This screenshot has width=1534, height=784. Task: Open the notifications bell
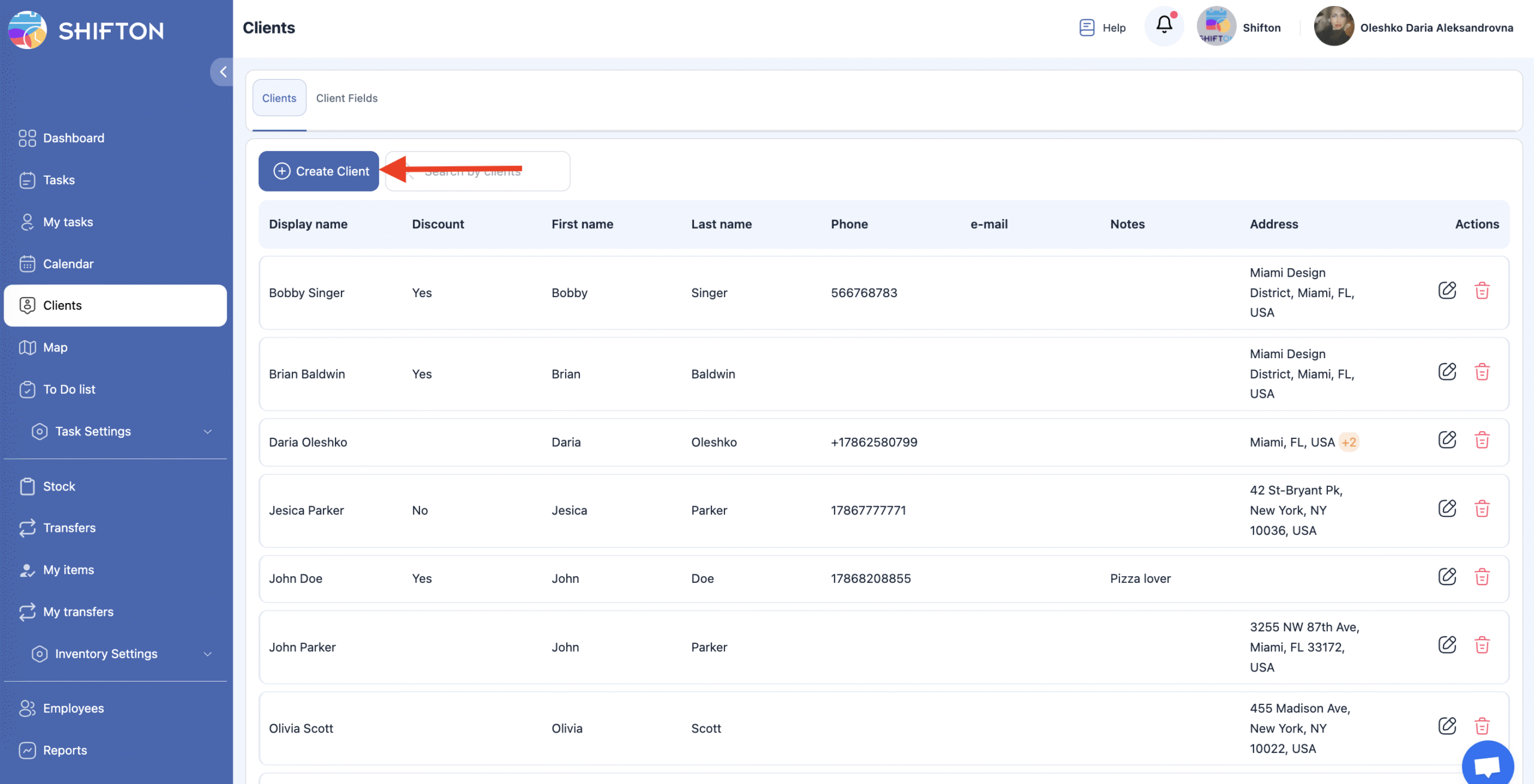(1164, 25)
